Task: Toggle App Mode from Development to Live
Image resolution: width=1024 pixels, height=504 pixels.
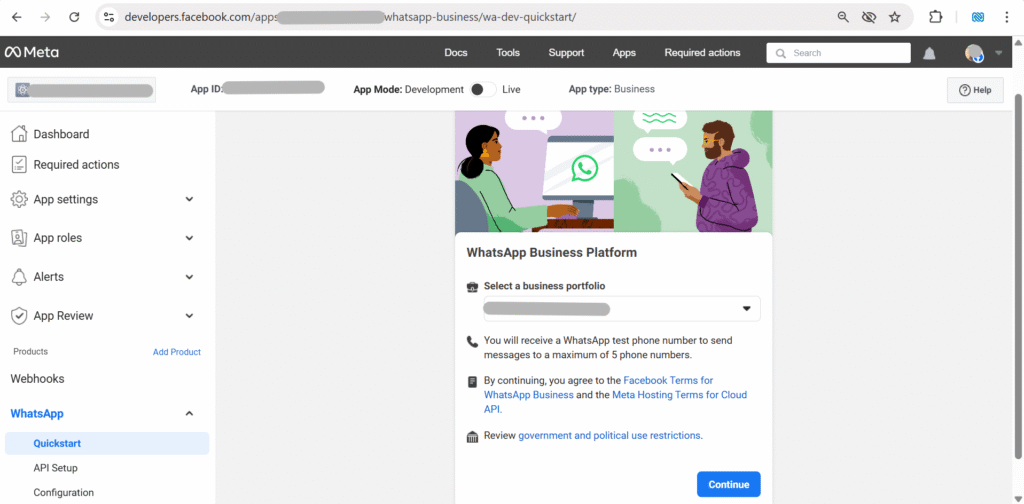Action: [x=482, y=89]
